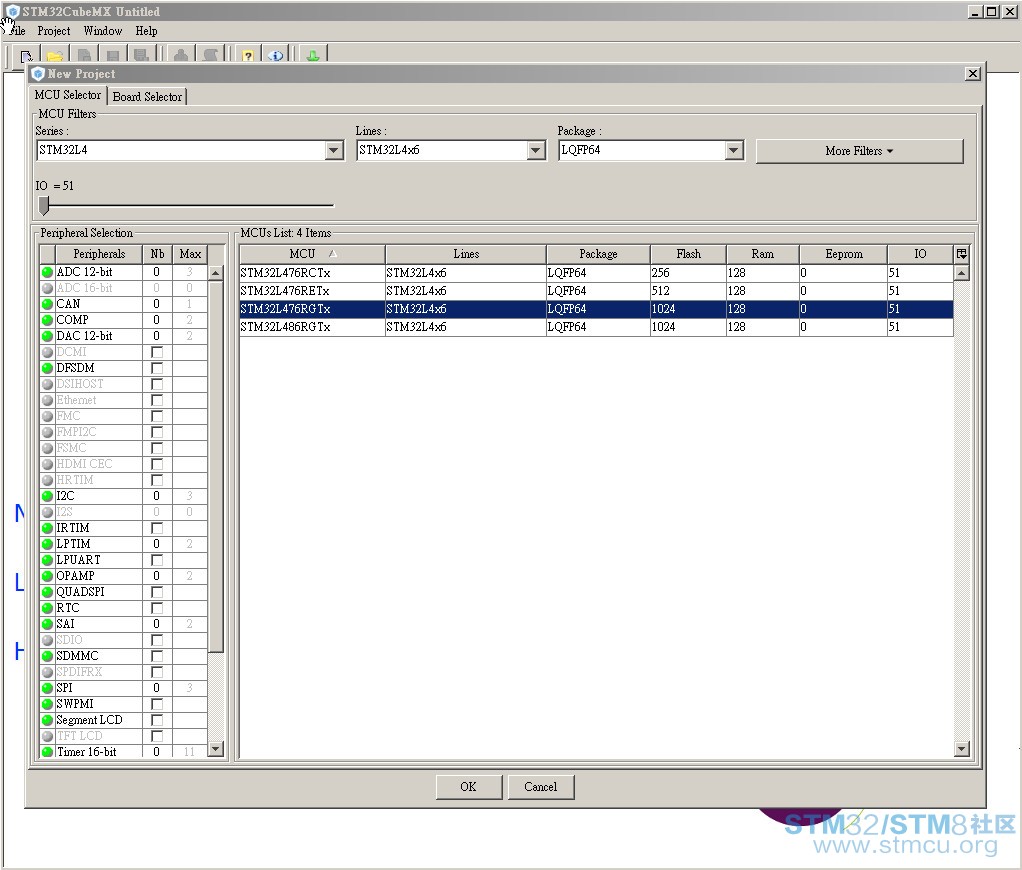Viewport: 1022px width, 870px height.
Task: Confirm selection with the OK button
Action: click(x=468, y=787)
